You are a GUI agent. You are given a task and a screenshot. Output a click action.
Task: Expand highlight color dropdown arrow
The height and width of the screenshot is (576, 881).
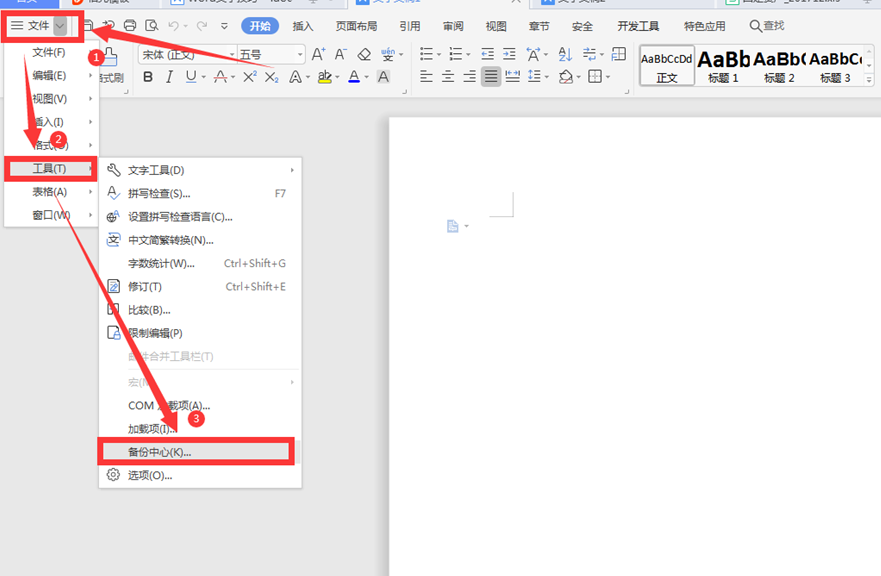[x=337, y=78]
